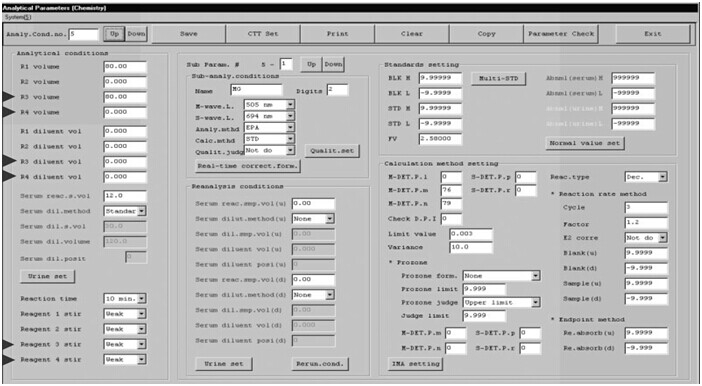Click the Save toolbar button
Image resolution: width=702 pixels, height=386 pixels.
pyautogui.click(x=188, y=34)
